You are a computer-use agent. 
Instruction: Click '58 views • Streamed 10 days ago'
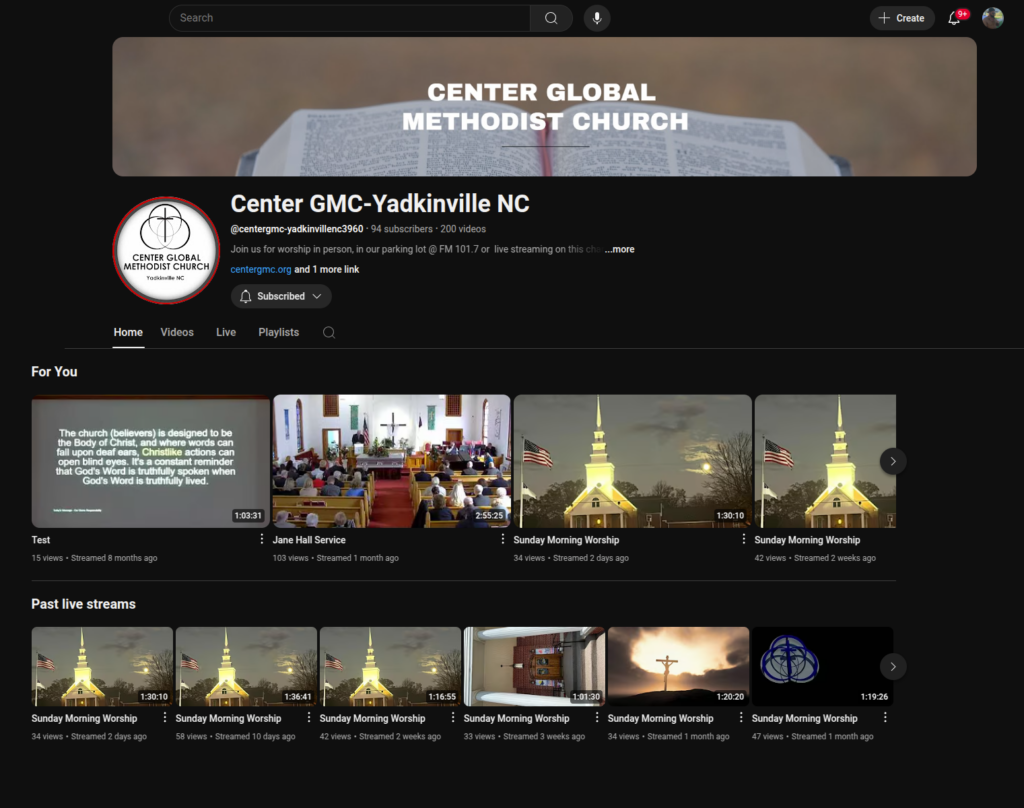[235, 737]
